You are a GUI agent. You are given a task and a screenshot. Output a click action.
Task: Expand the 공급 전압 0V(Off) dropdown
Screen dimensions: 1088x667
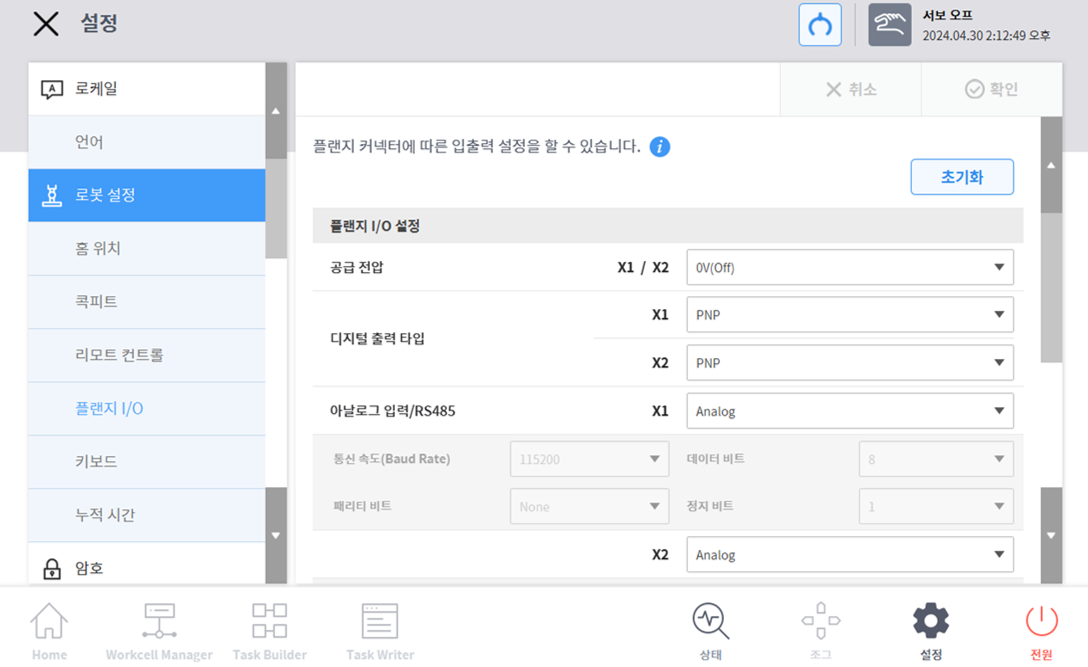849,268
